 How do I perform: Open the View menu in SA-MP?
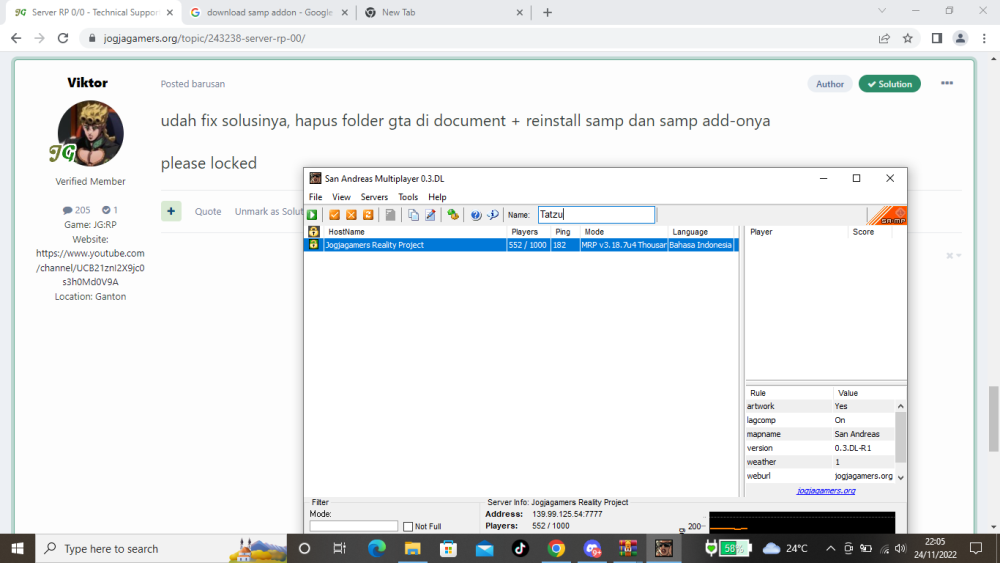tap(341, 197)
